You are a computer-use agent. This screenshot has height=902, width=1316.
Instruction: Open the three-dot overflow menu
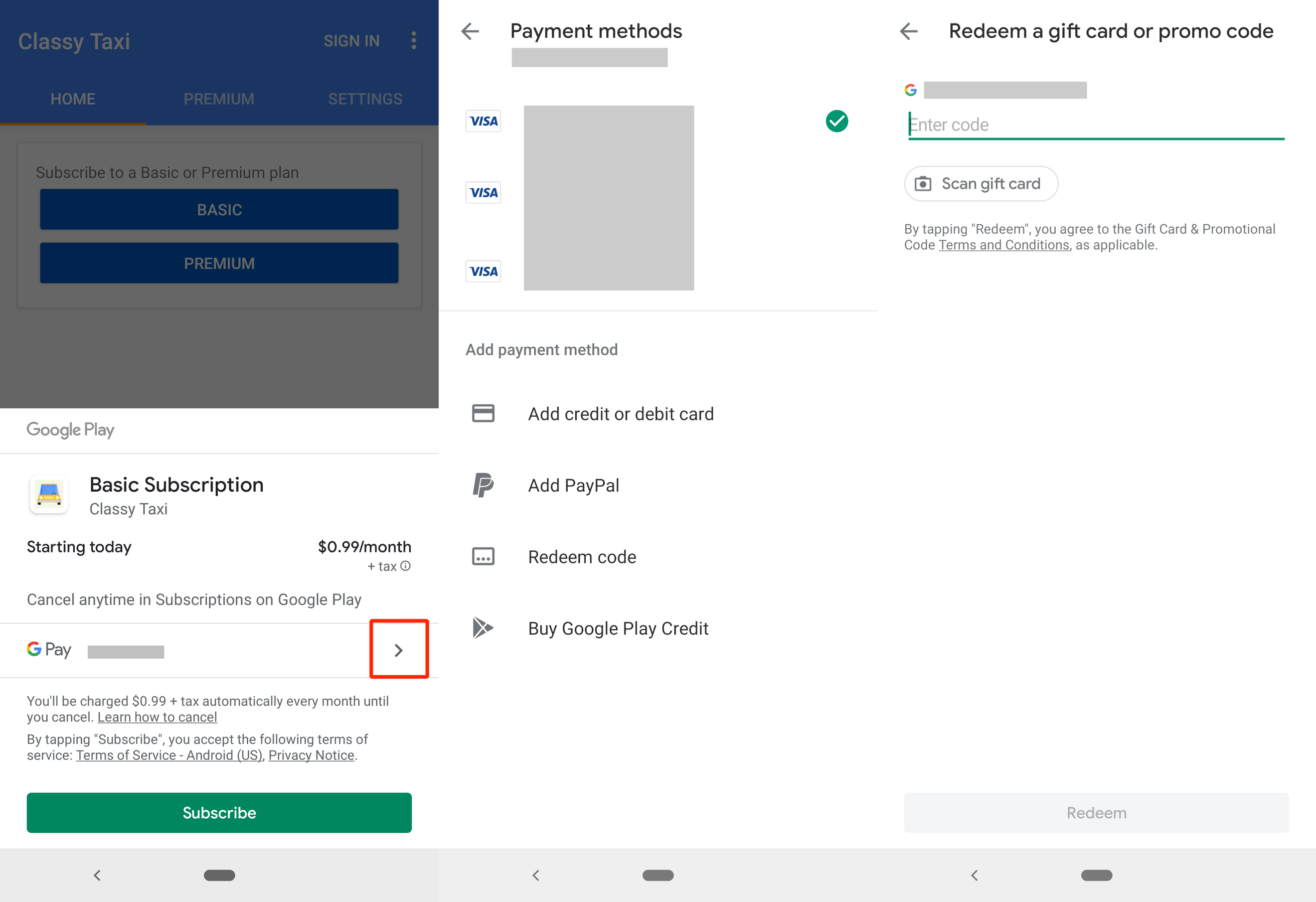pos(414,41)
